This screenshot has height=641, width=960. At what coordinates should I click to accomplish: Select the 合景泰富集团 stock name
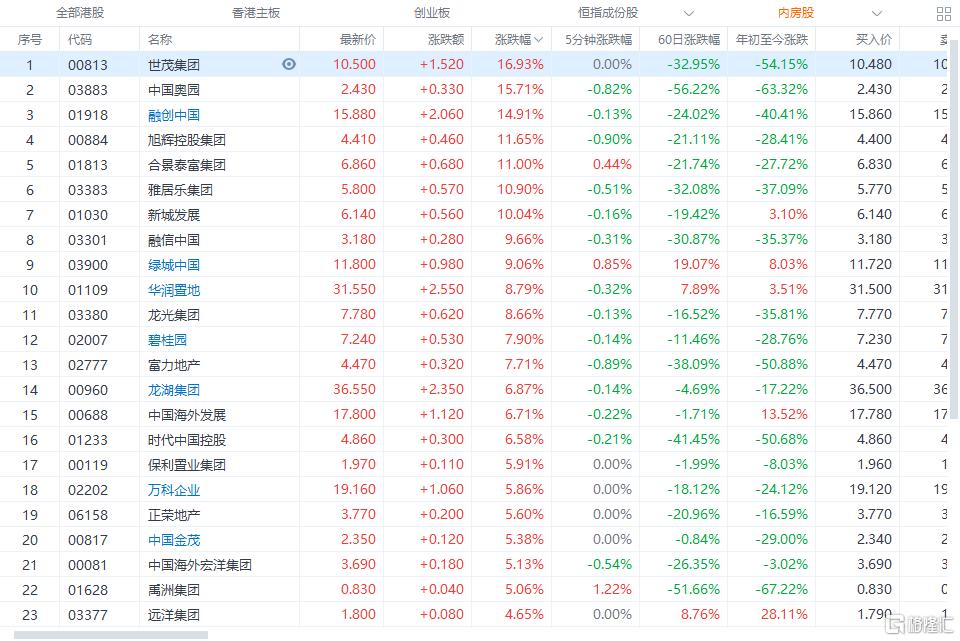(x=187, y=165)
